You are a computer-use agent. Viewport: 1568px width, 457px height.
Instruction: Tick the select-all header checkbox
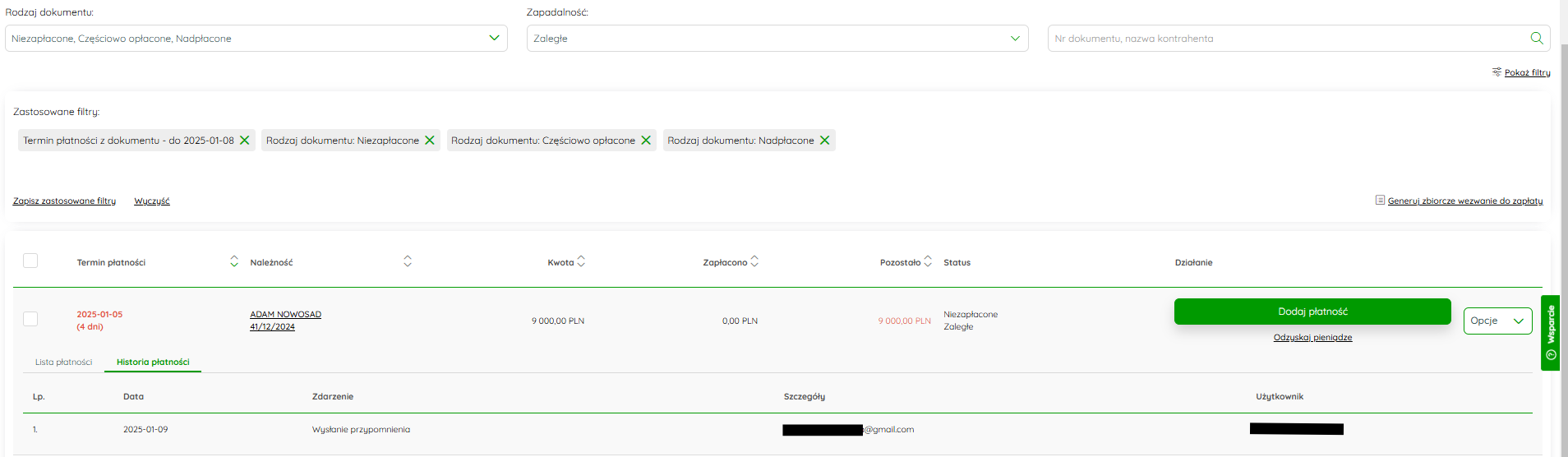[30, 261]
